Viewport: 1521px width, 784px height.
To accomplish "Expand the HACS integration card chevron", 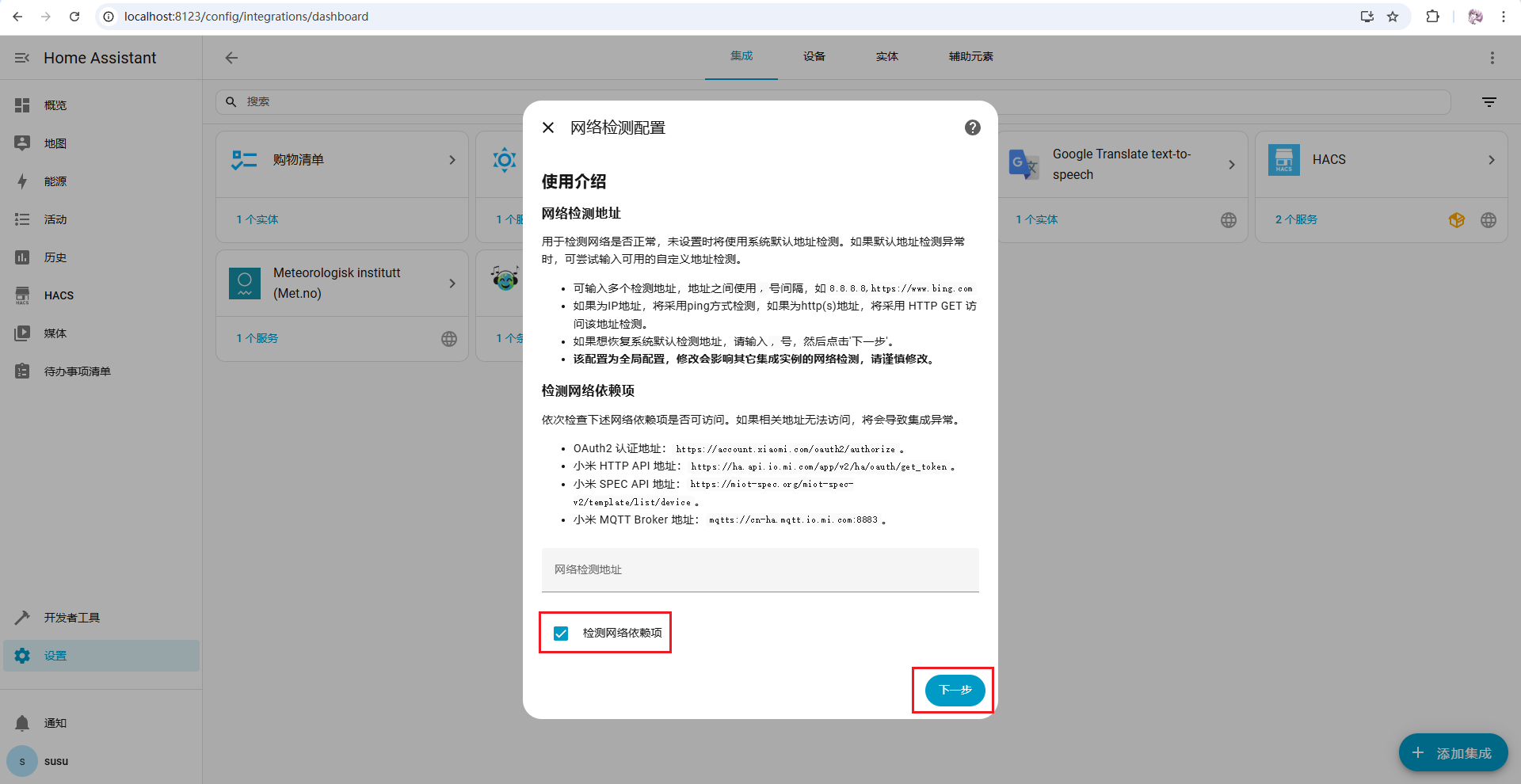I will click(x=1491, y=160).
